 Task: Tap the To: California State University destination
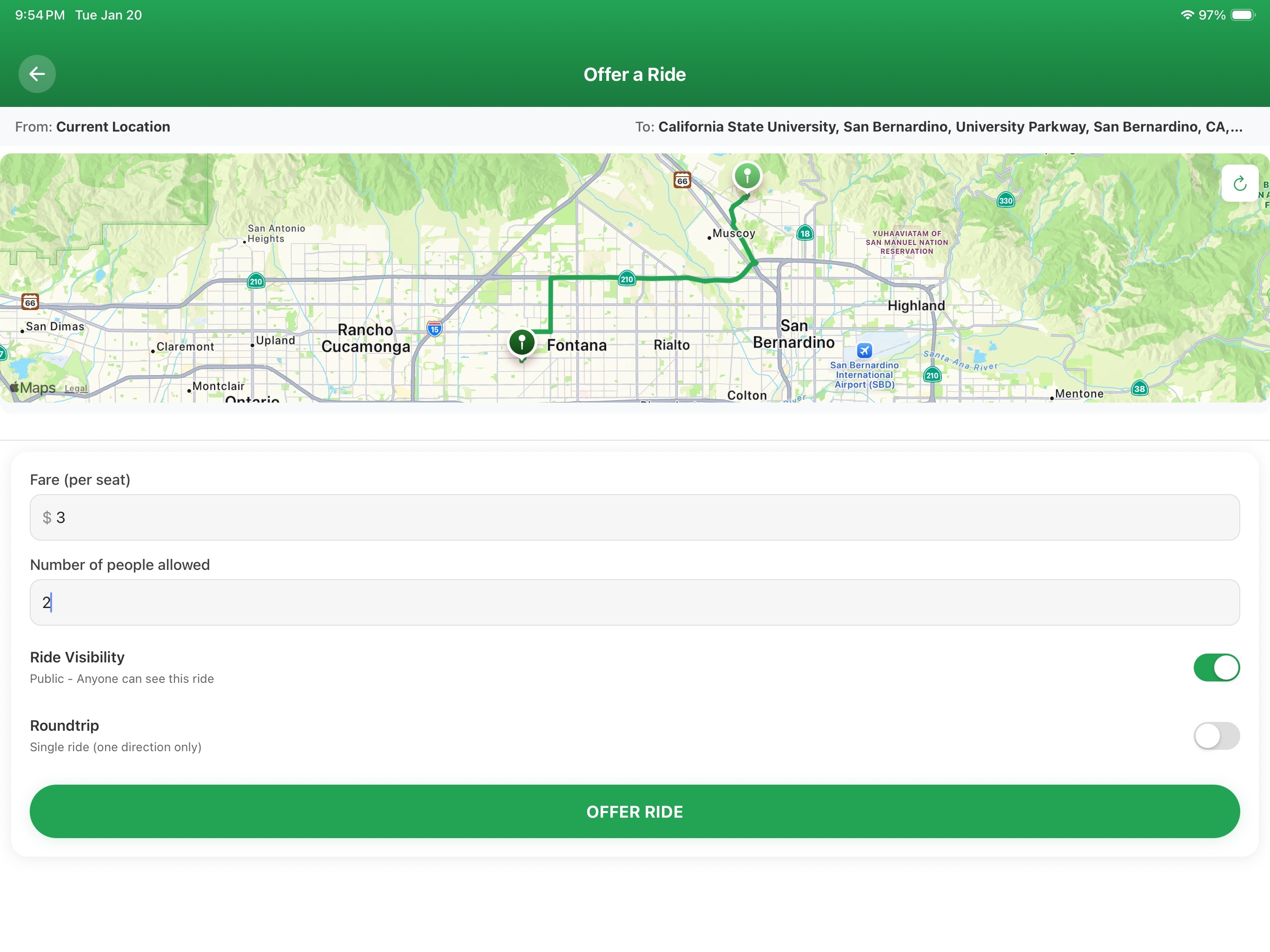click(x=939, y=127)
